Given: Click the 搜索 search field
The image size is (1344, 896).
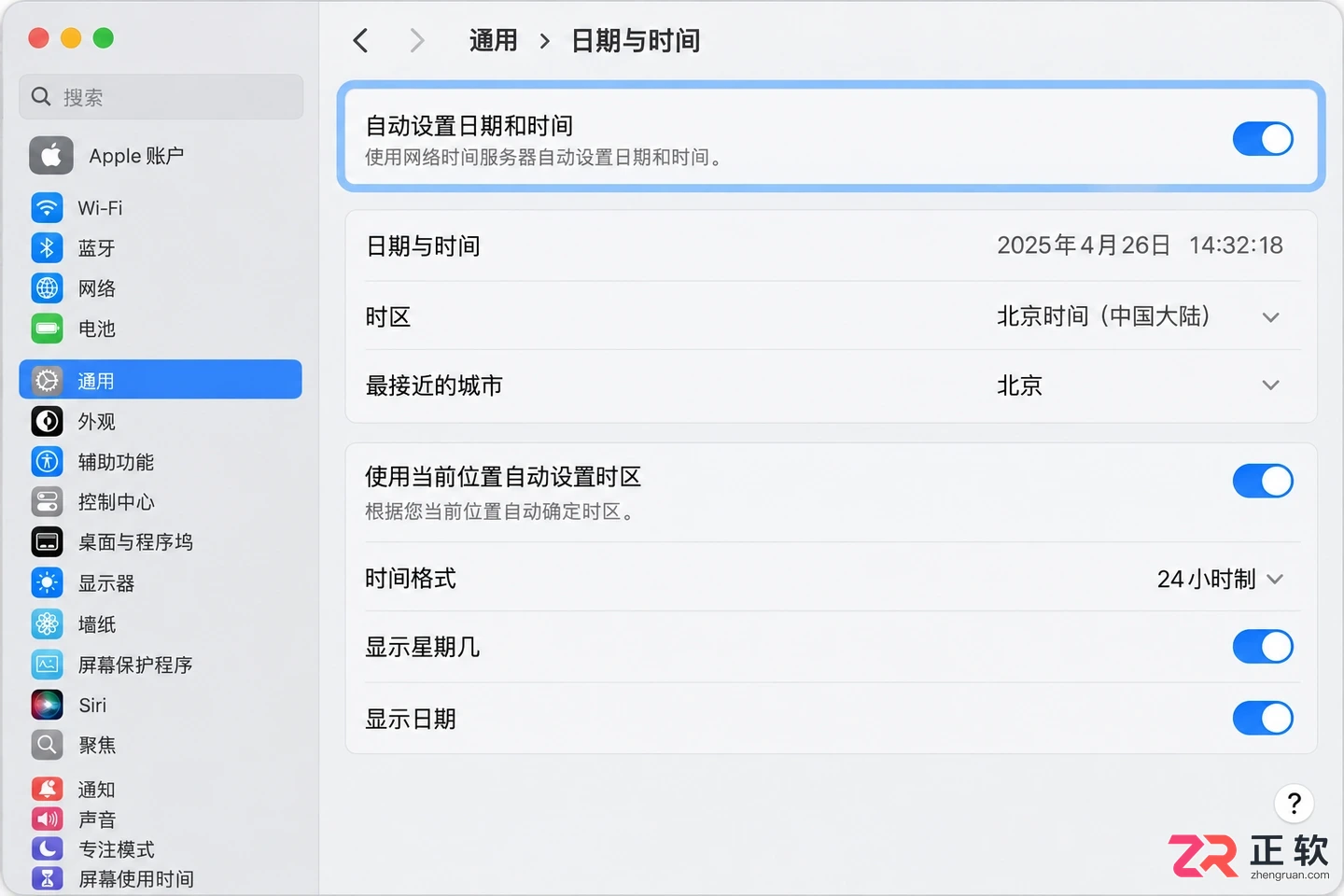Looking at the screenshot, I should click(x=161, y=96).
